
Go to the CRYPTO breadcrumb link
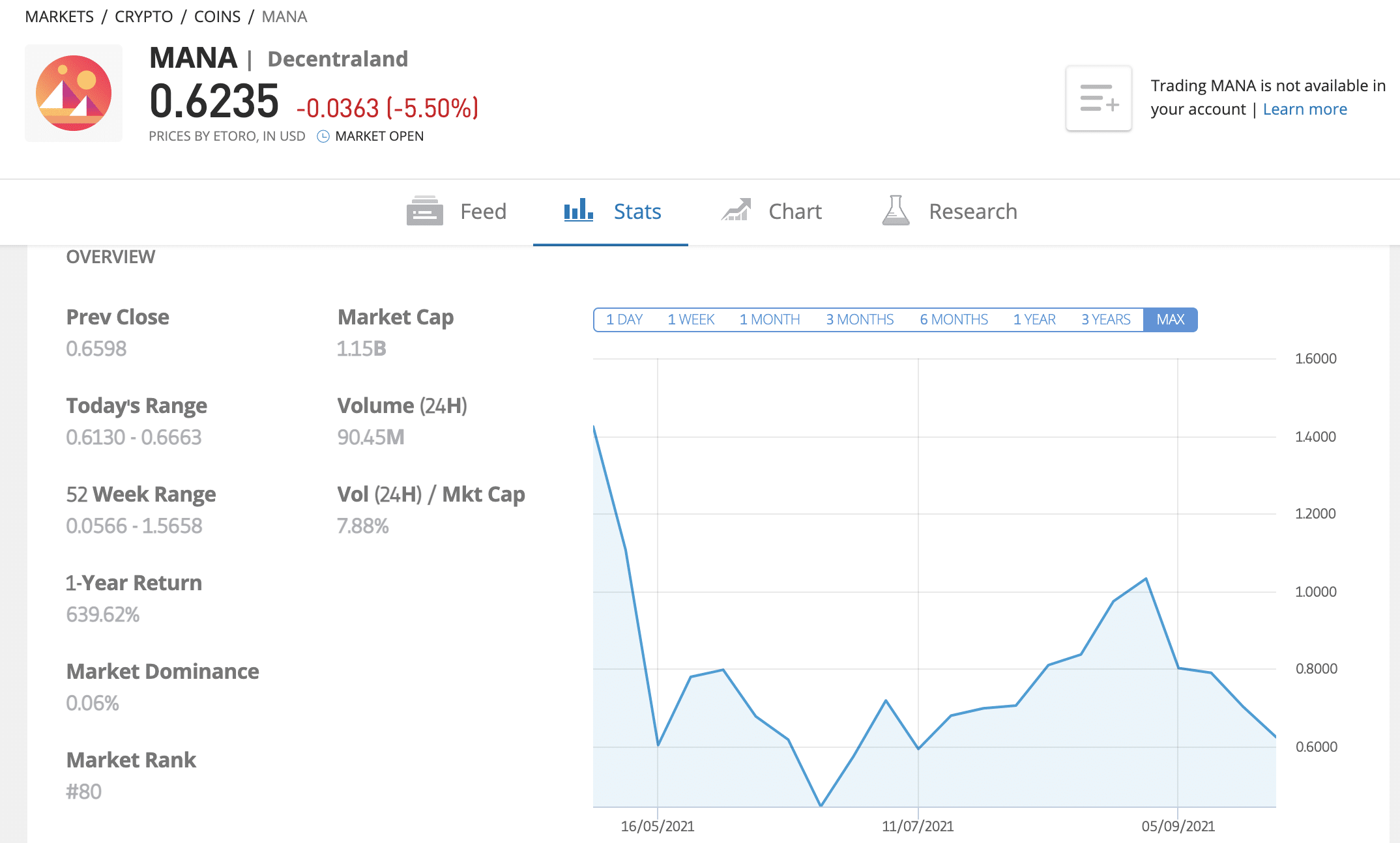pos(143,16)
